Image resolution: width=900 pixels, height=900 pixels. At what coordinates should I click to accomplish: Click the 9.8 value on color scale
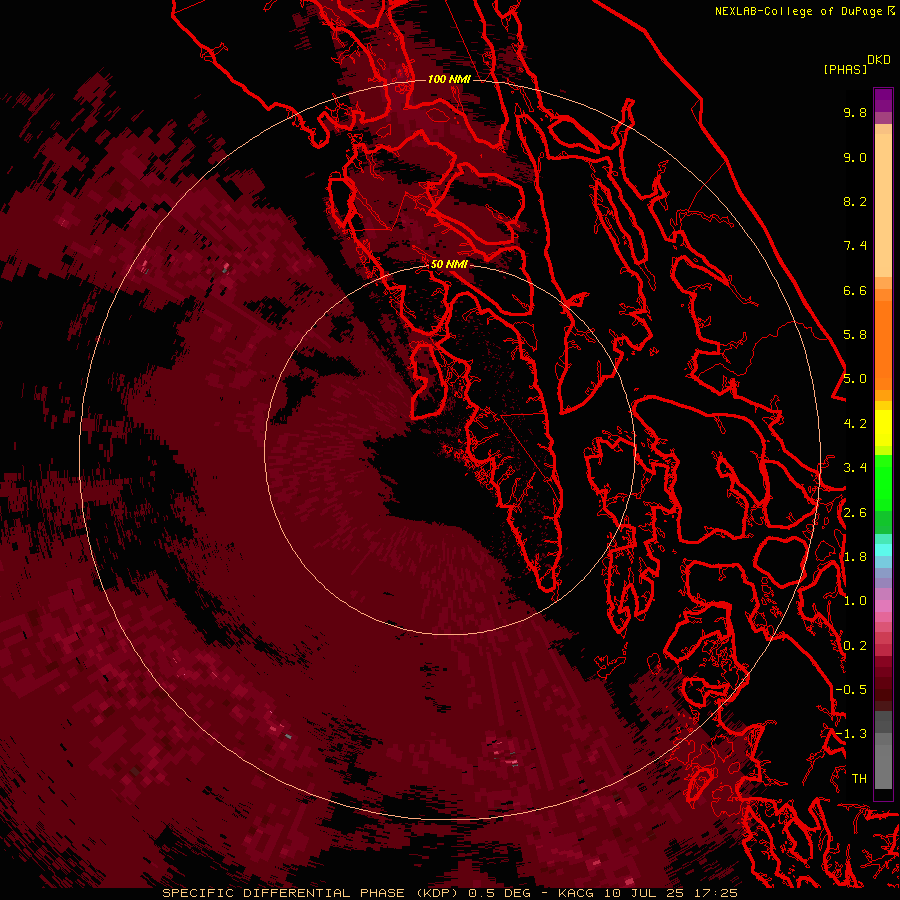click(x=855, y=112)
